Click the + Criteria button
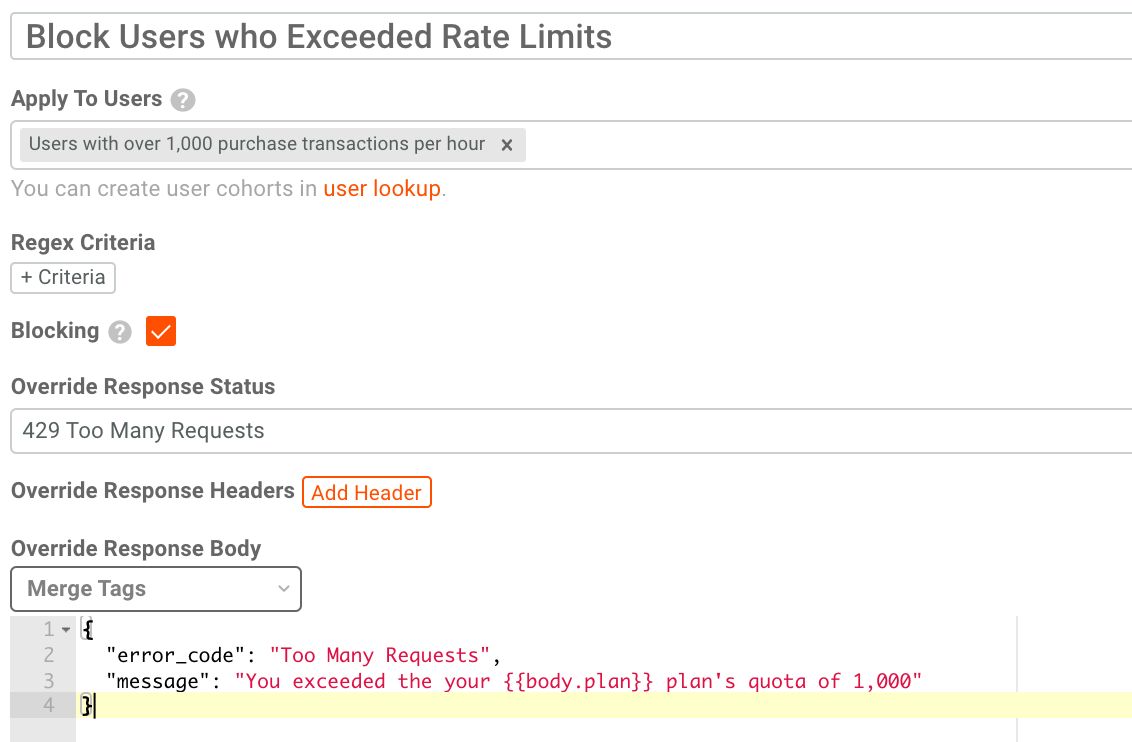 (63, 278)
